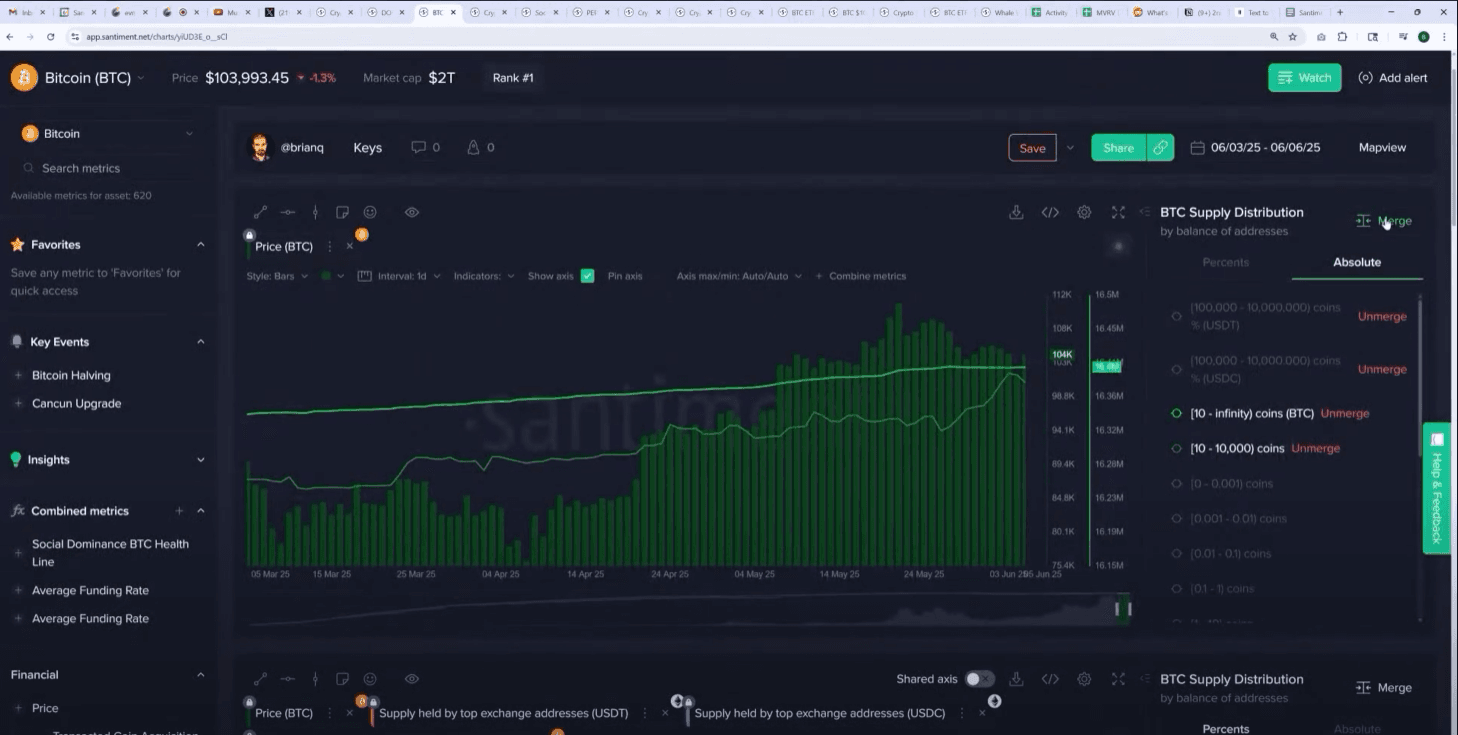
Task: Click the sticky note annotation tool
Action: click(x=342, y=212)
